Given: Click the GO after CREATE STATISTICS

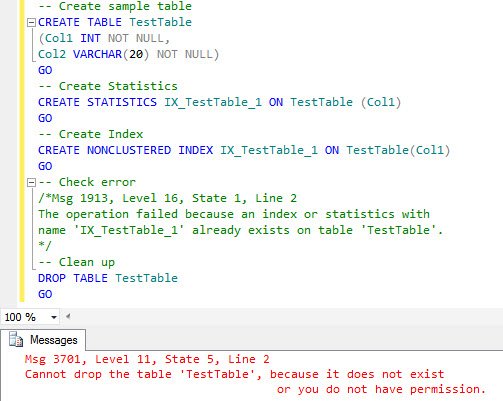Looking at the screenshot, I should coord(45,118).
